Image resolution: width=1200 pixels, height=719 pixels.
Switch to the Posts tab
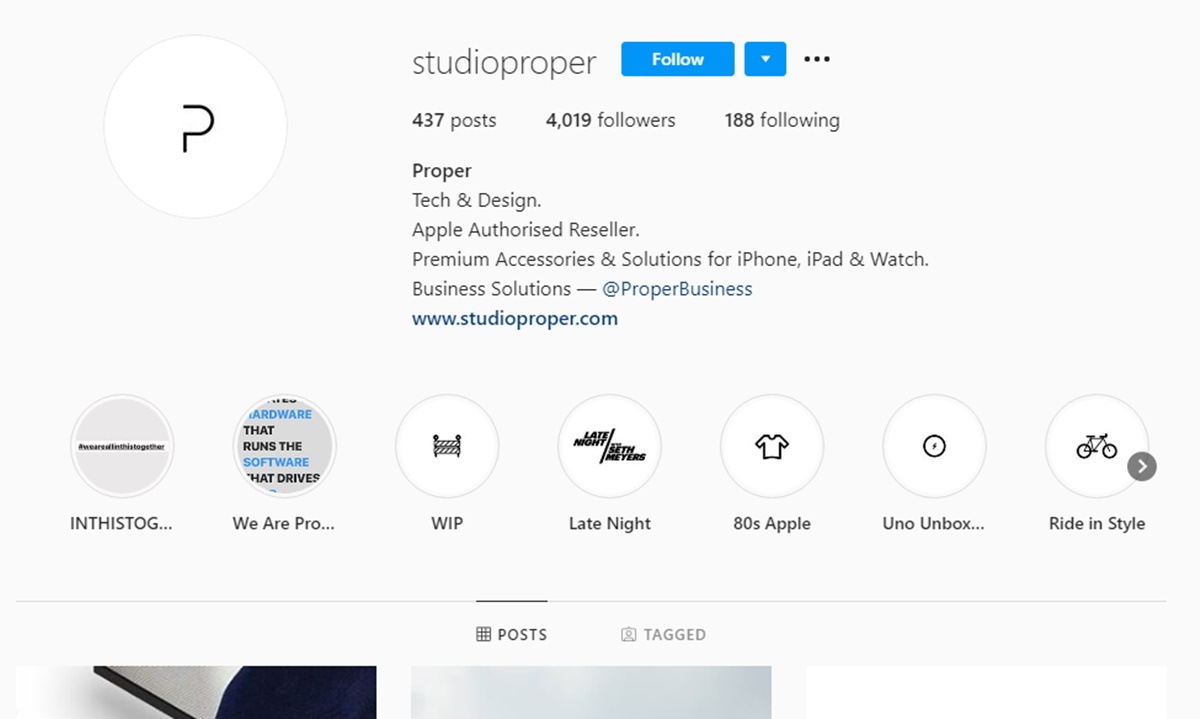point(512,634)
